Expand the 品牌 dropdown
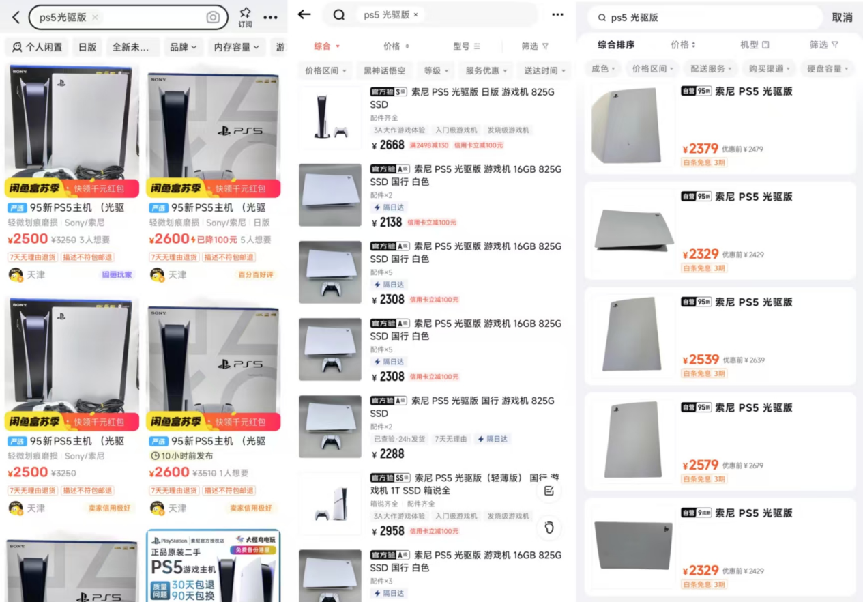Screen dimensions: 863x602 click(x=183, y=47)
